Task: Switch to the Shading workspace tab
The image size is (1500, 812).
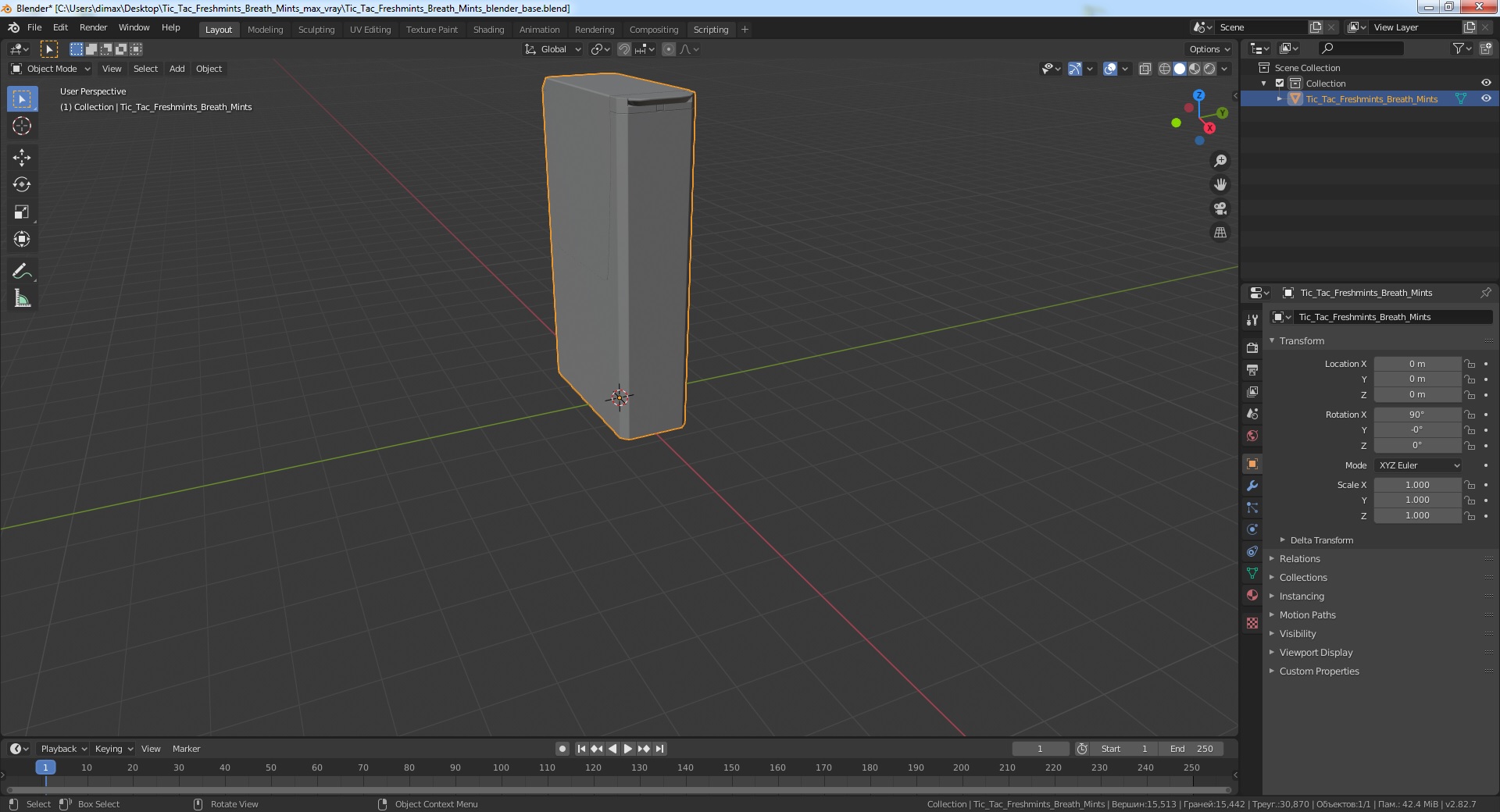Action: [x=488, y=30]
